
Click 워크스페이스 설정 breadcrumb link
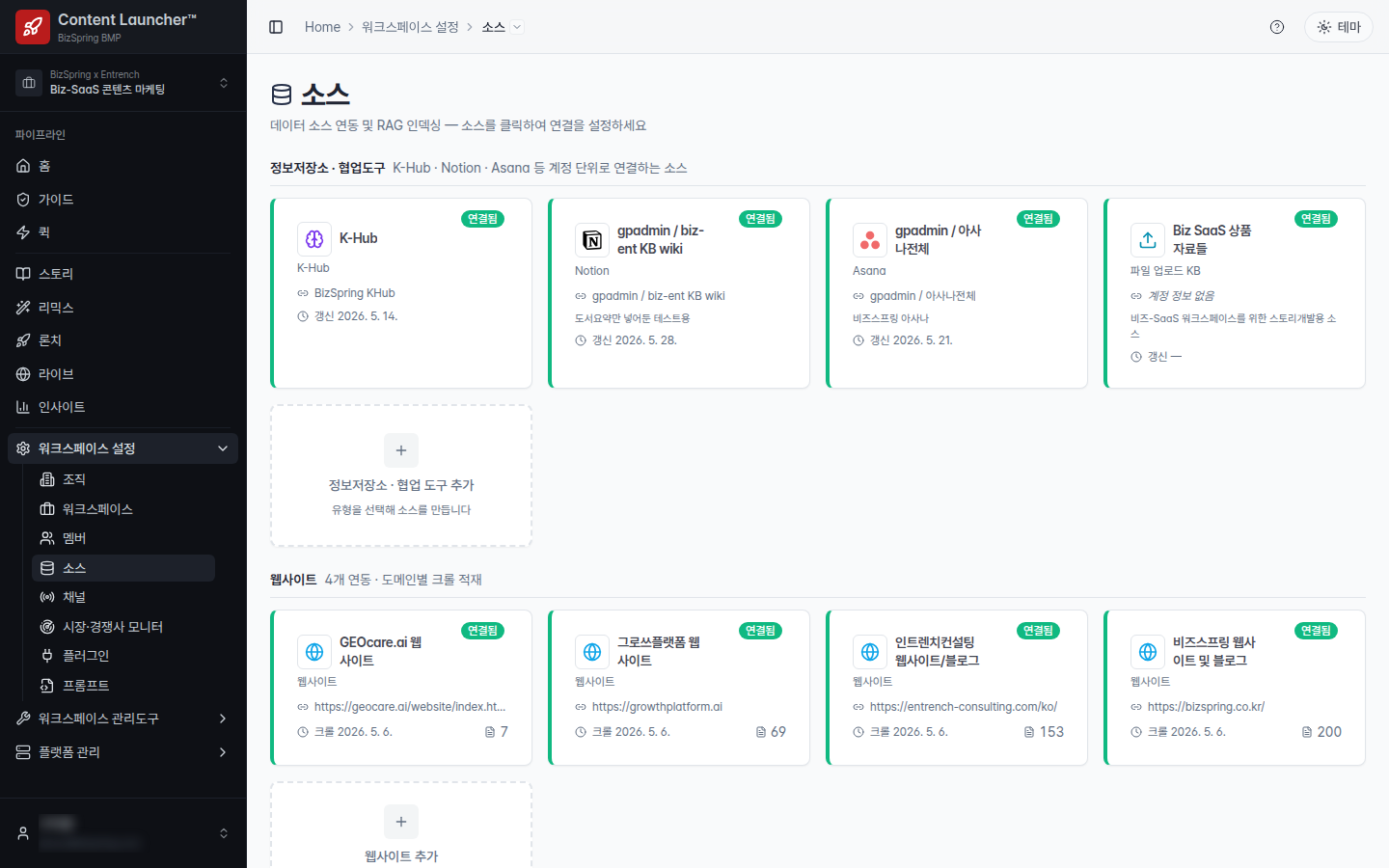pos(410,27)
